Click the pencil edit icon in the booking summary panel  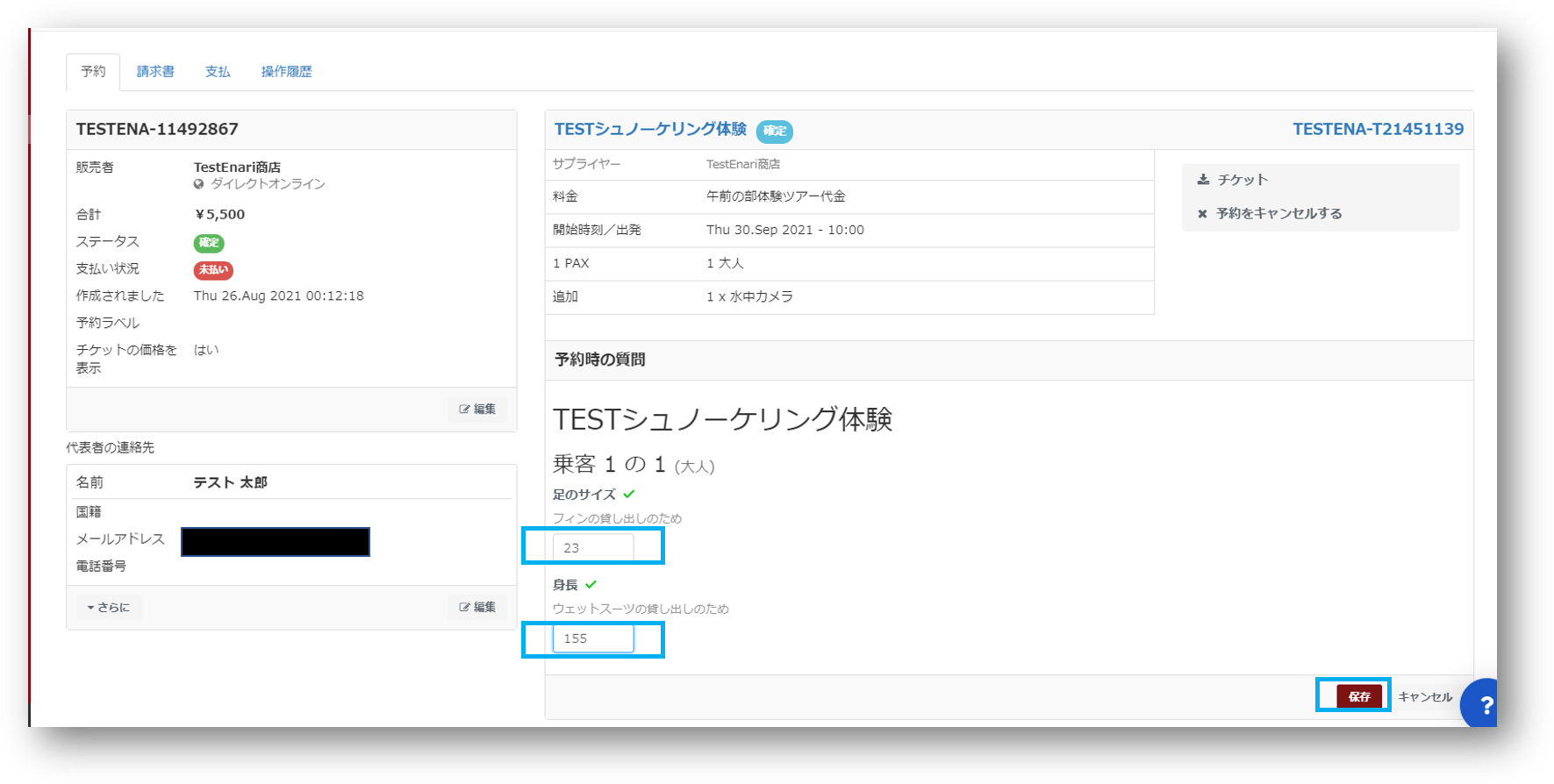[464, 410]
